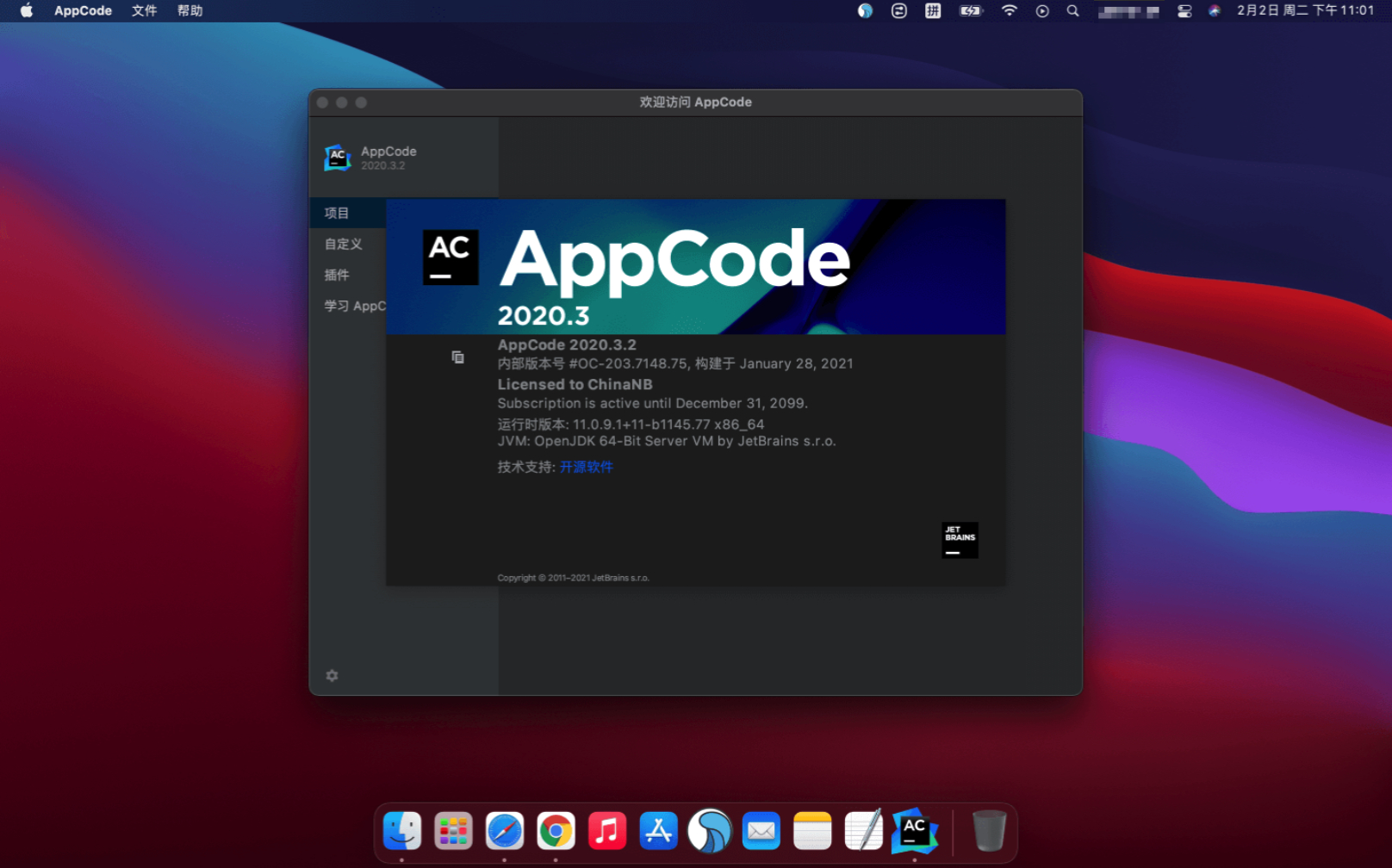The image size is (1392, 868).
Task: Click the blue wave icon in the menu bar
Action: point(865,10)
